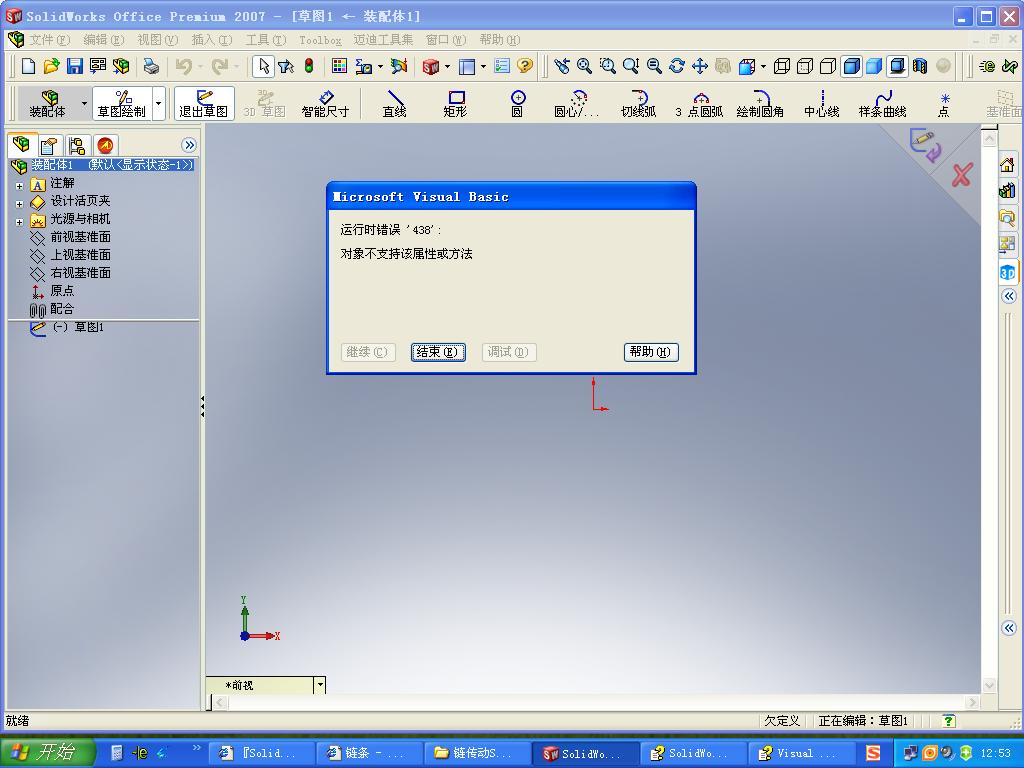Expand the 光源与相机 tree node
The width and height of the screenshot is (1024, 768).
[x=20, y=222]
